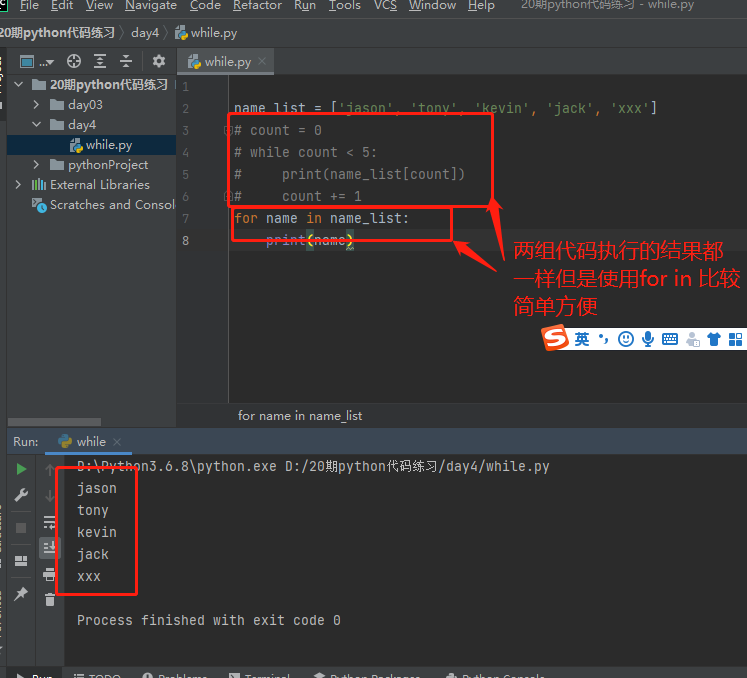Screen dimensions: 747x678
Task: Click Select Opened File target icon
Action: [74, 61]
